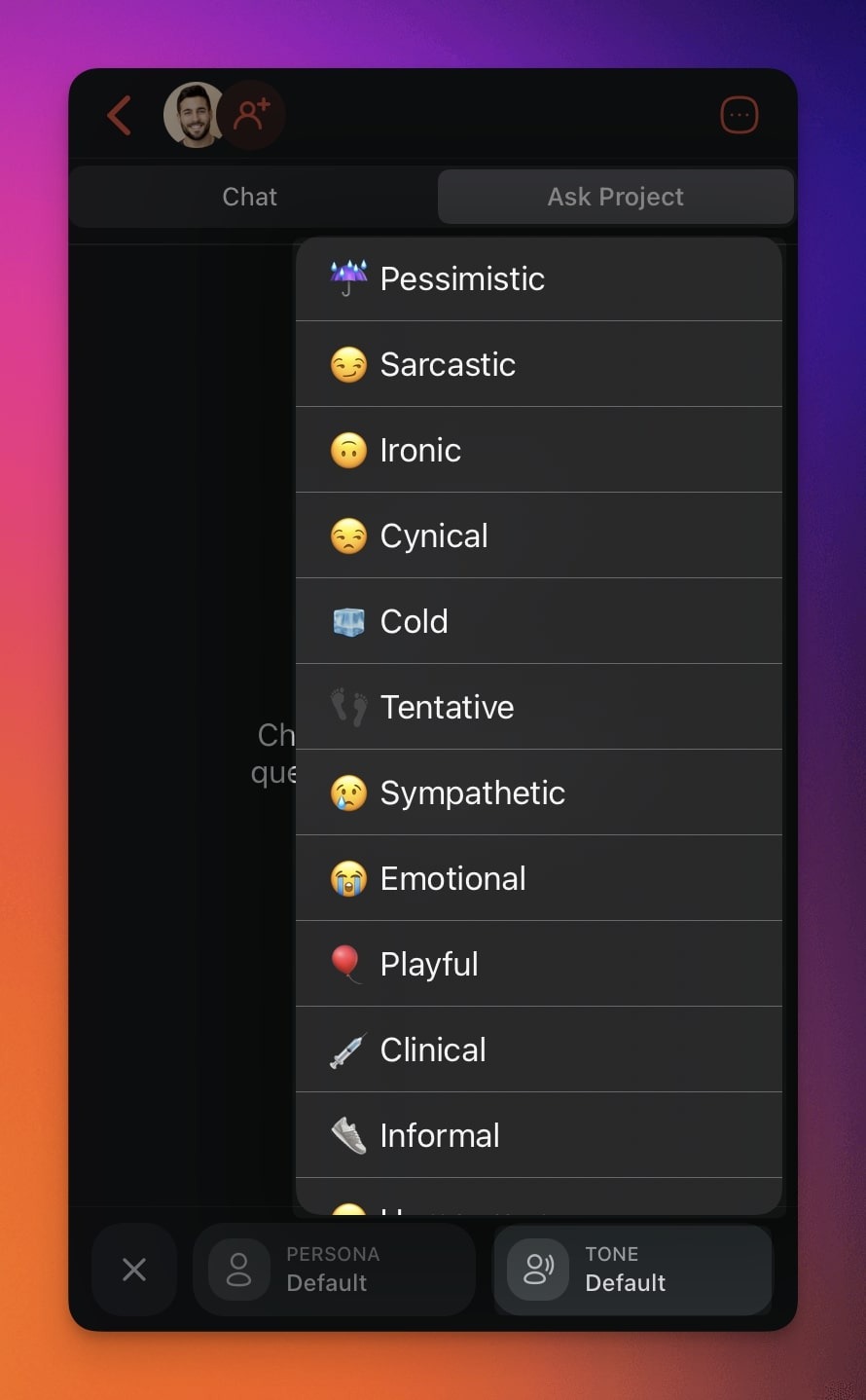Select the Pessimistic tone option
This screenshot has width=866, height=1400.
[x=538, y=278]
